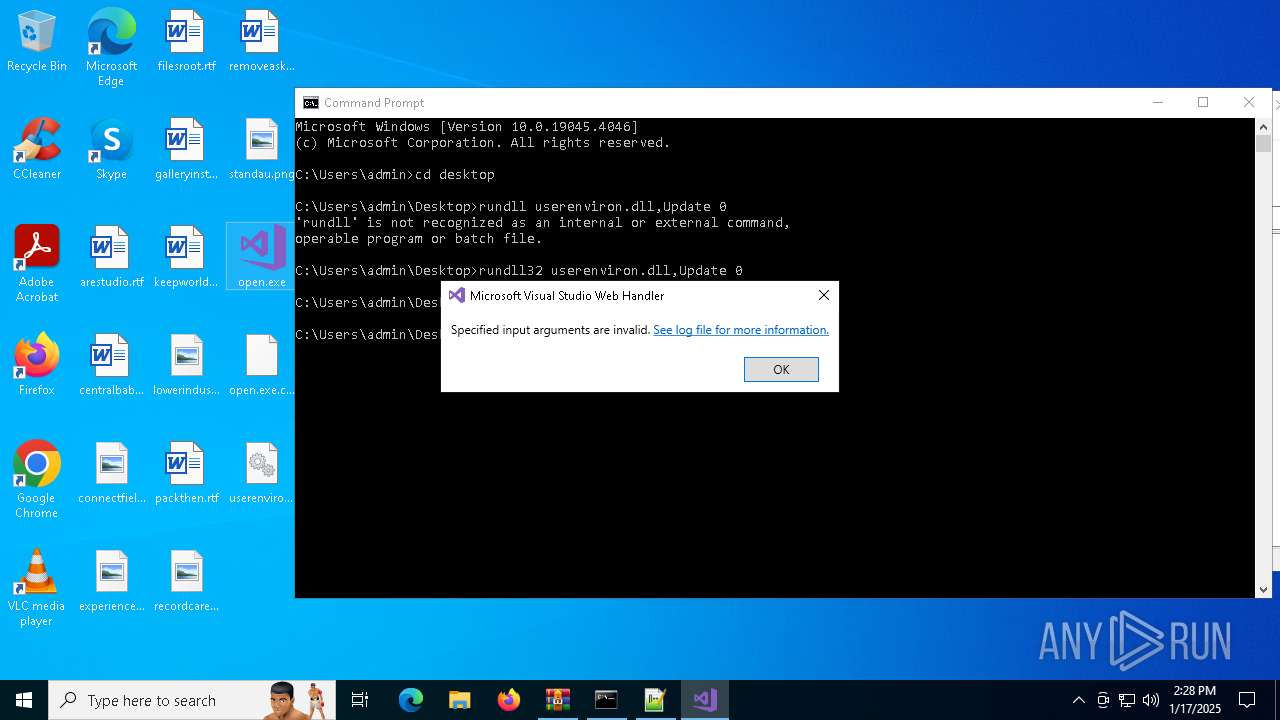Select the arestudio.rtf desktop file
Image resolution: width=1280 pixels, height=720 pixels.
[x=111, y=258]
